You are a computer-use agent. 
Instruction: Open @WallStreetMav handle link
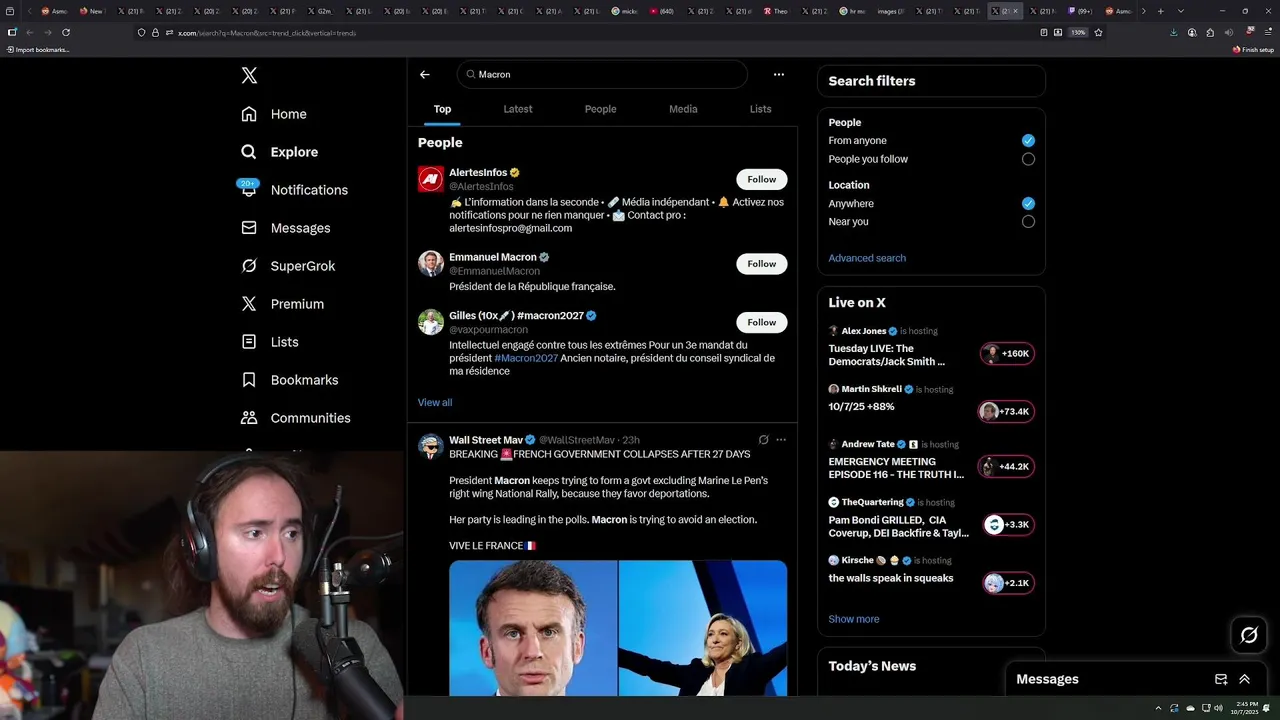click(x=577, y=440)
